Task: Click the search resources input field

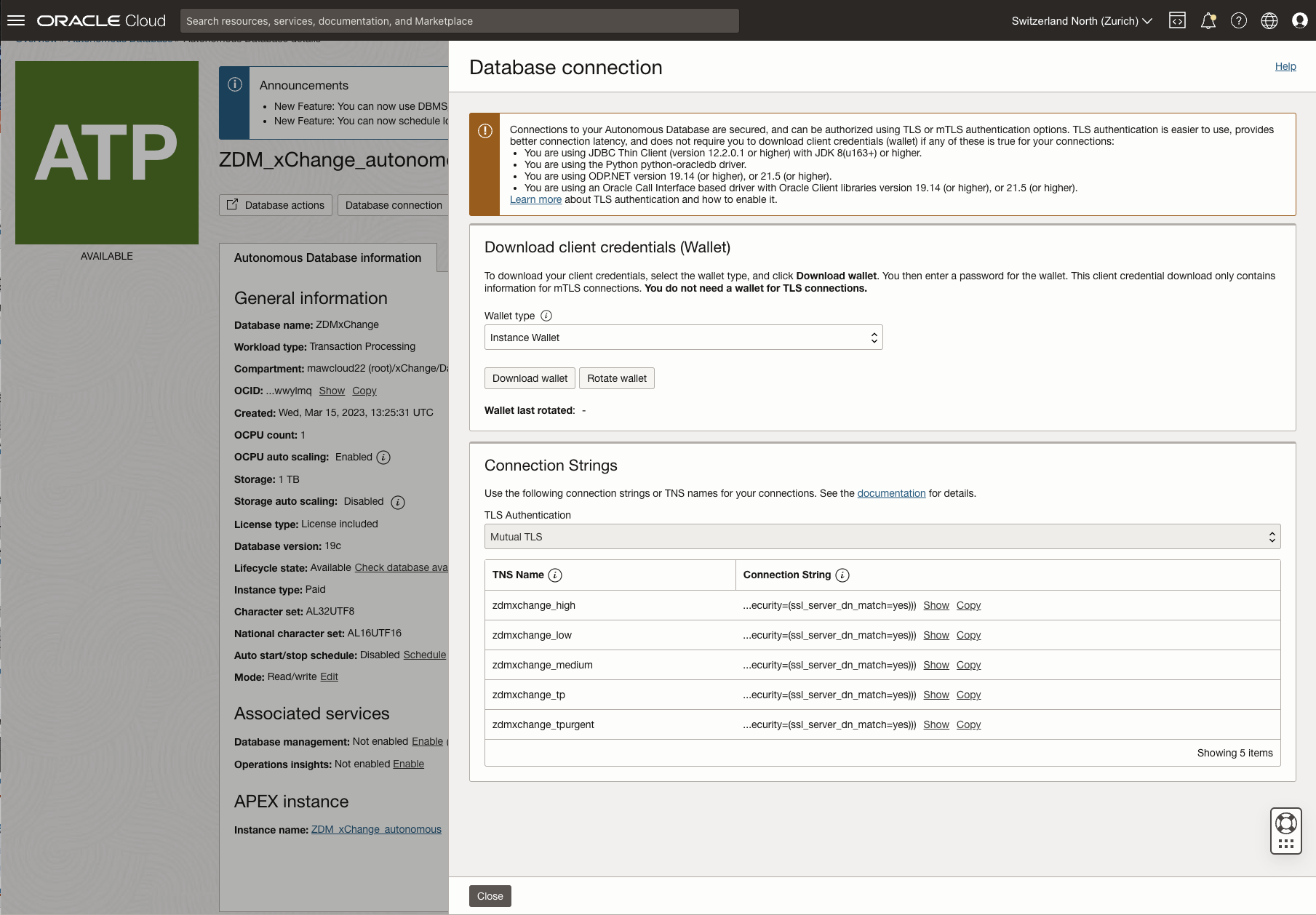Action: (x=459, y=21)
